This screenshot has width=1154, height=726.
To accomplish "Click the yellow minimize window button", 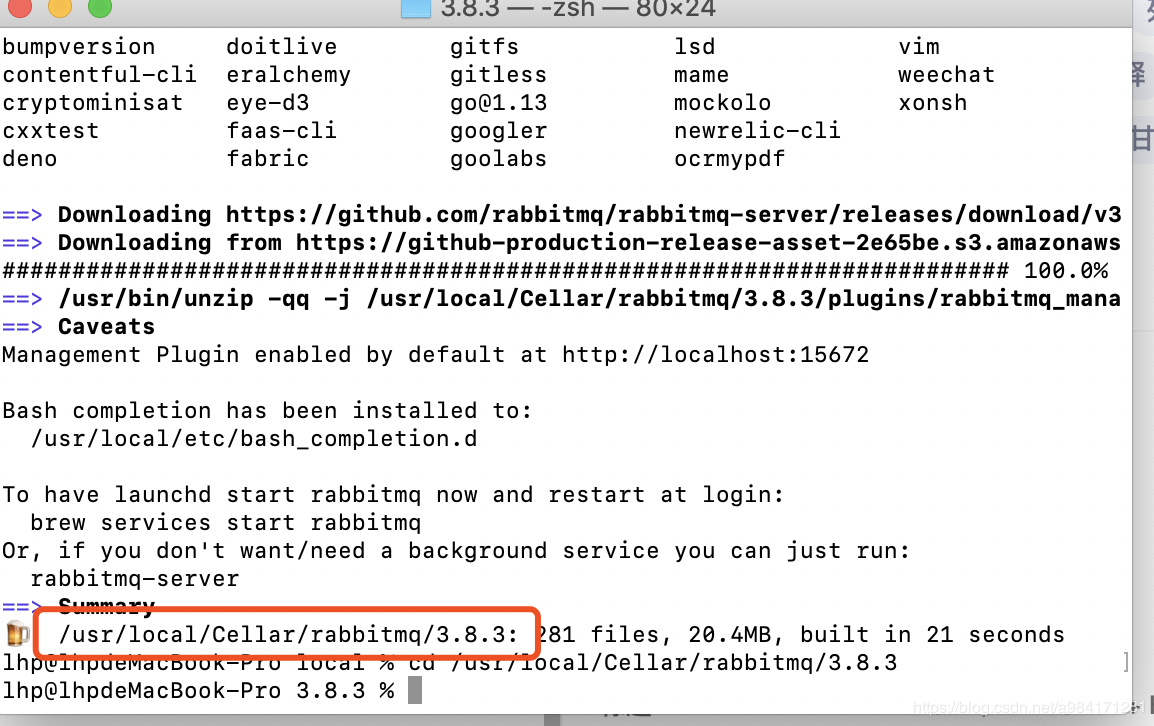I will (x=60, y=6).
